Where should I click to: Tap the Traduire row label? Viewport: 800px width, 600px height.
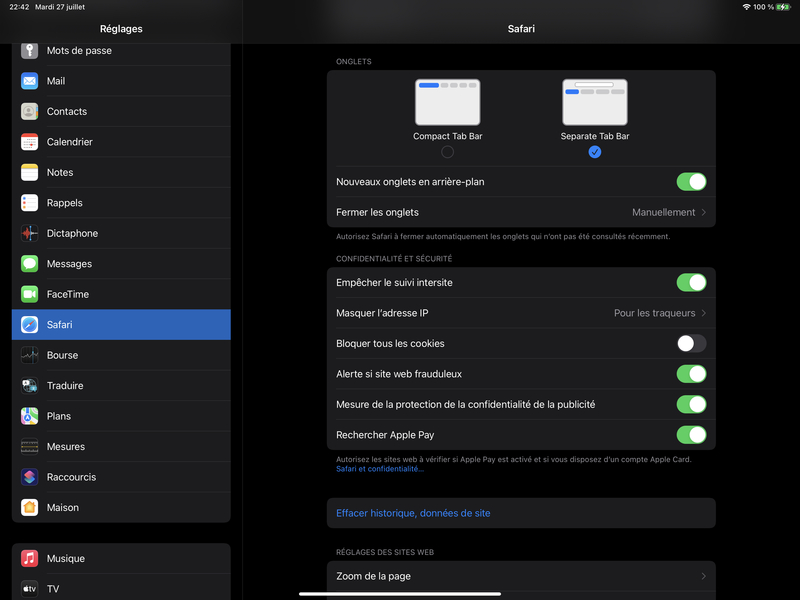65,386
